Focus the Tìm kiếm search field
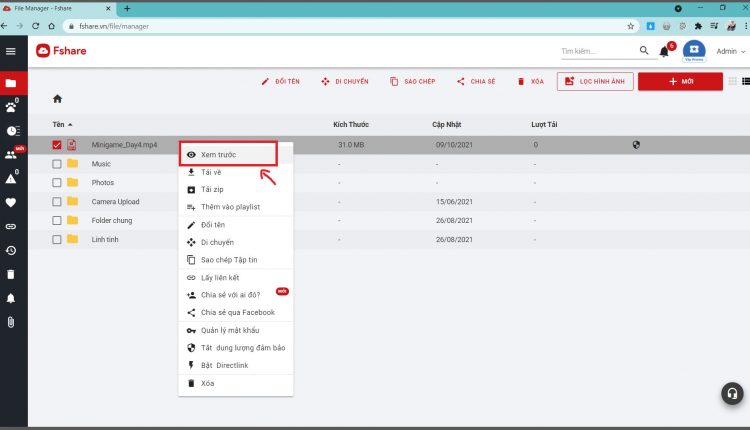The height and width of the screenshot is (430, 750). point(599,51)
